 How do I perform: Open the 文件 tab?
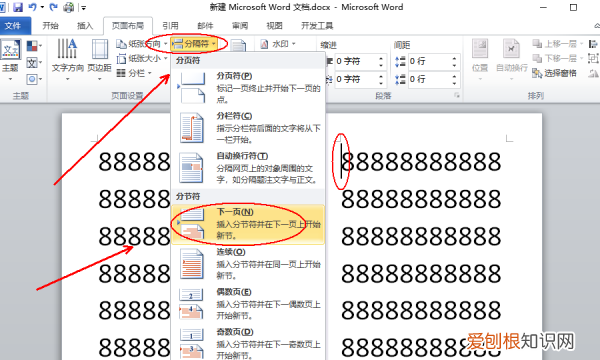click(x=13, y=26)
